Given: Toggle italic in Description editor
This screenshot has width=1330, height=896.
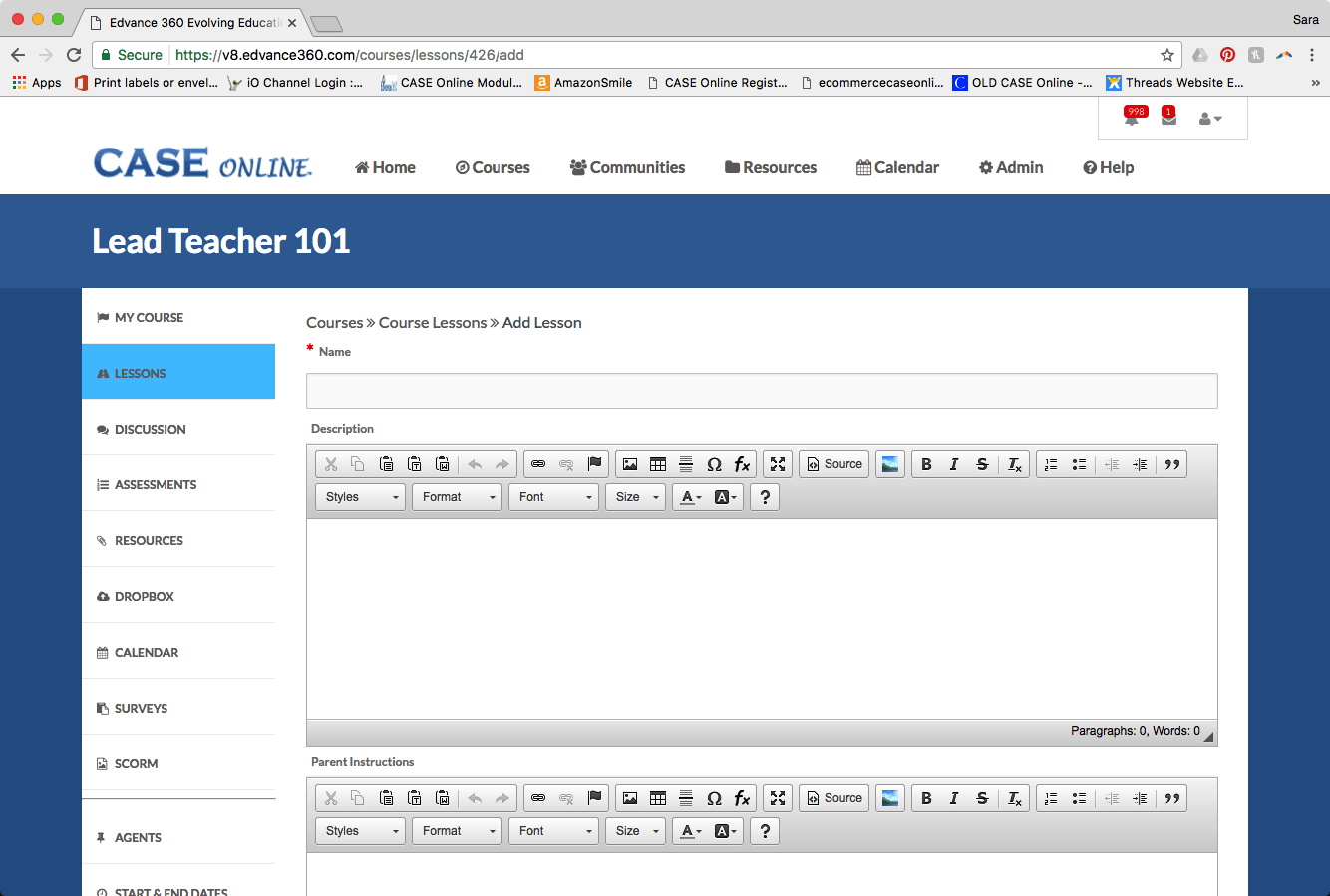Looking at the screenshot, I should pyautogui.click(x=954, y=464).
